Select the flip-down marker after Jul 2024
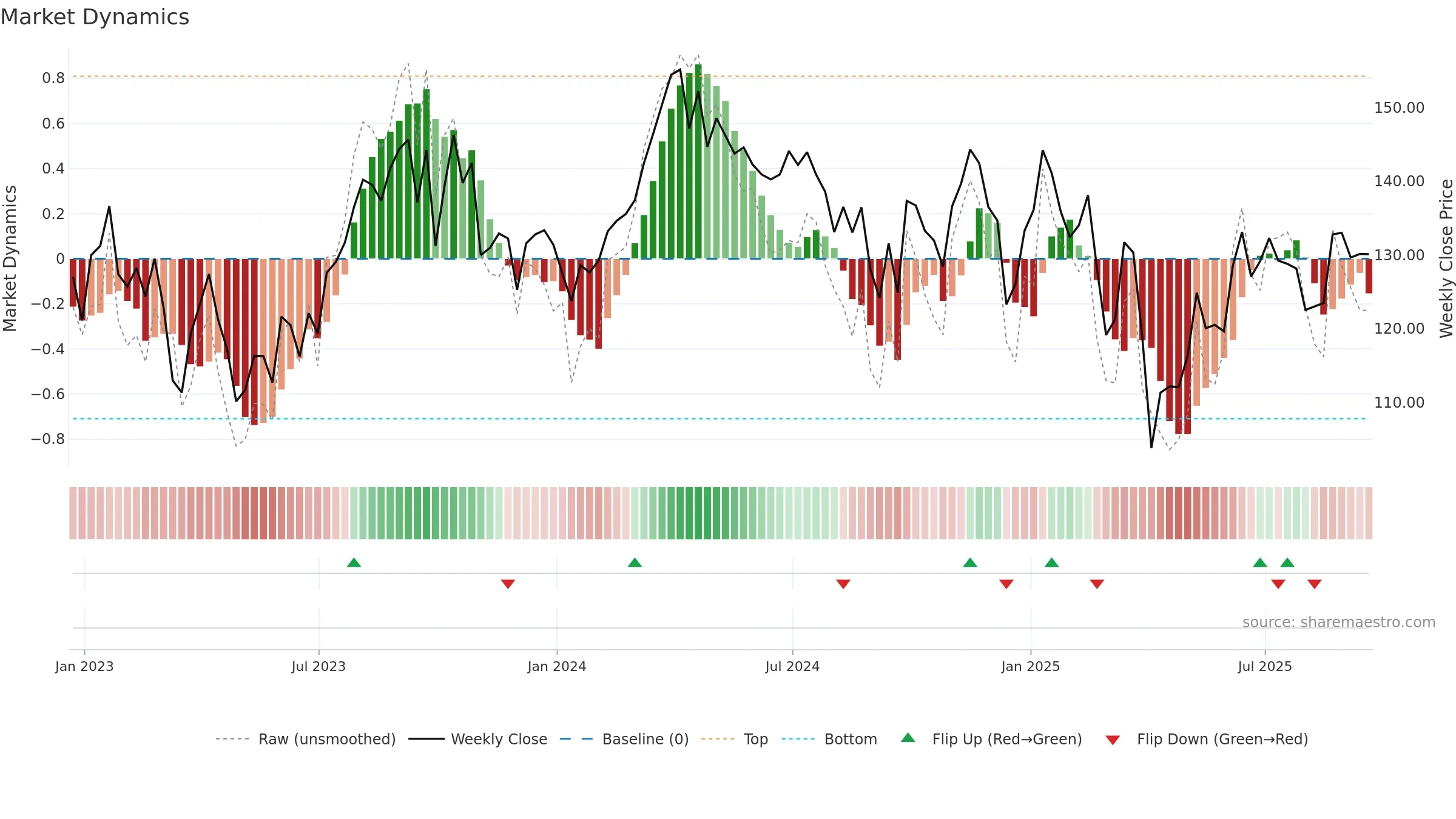Screen dimensions: 1456x819 [843, 584]
